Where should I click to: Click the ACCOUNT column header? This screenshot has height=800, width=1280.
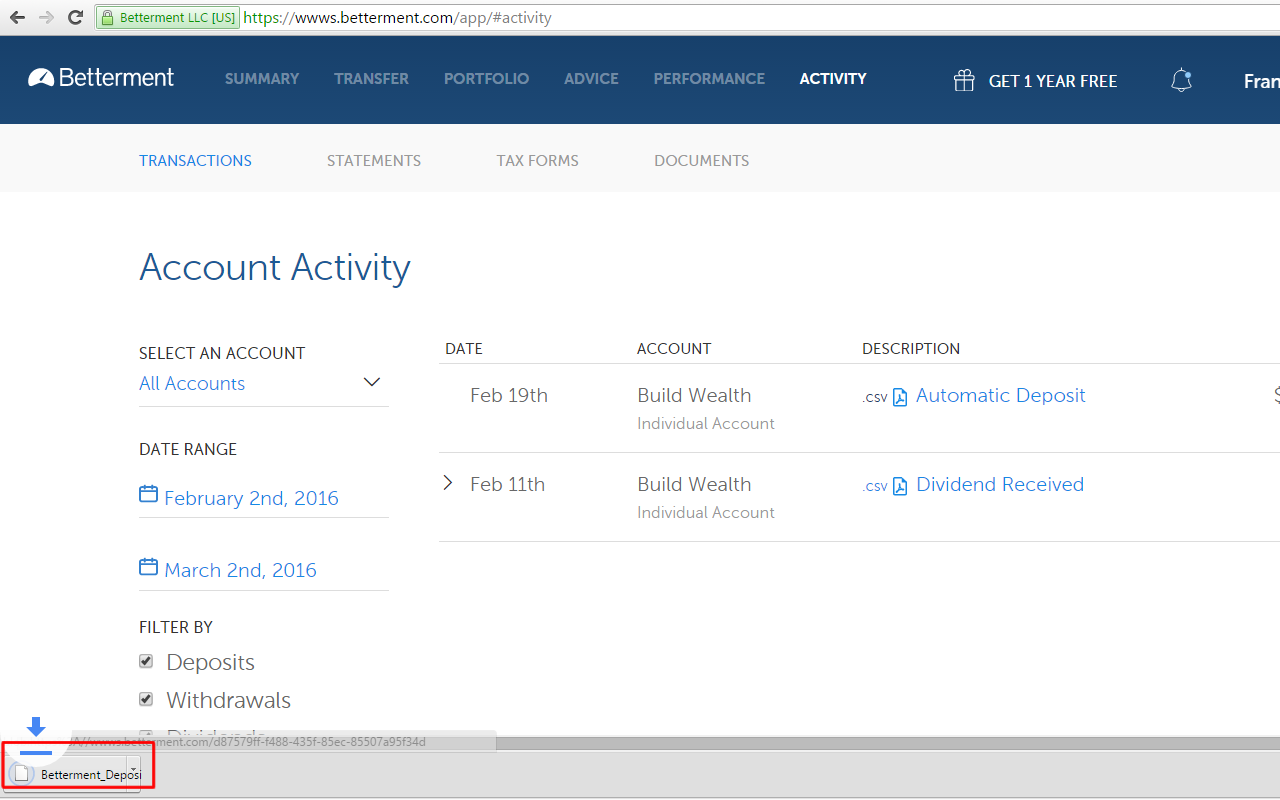[674, 349]
